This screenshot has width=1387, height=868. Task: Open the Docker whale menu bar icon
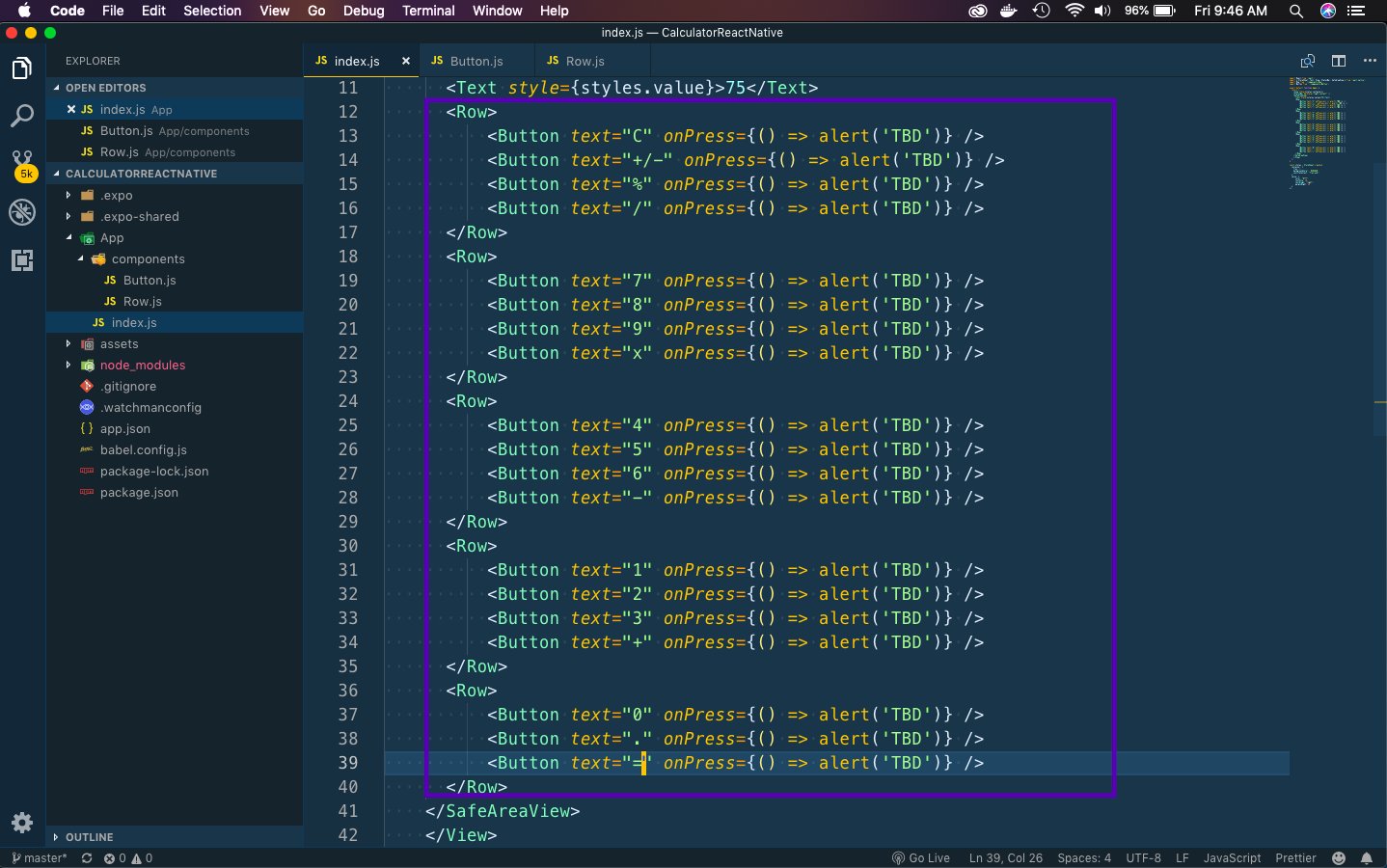pos(1009,11)
